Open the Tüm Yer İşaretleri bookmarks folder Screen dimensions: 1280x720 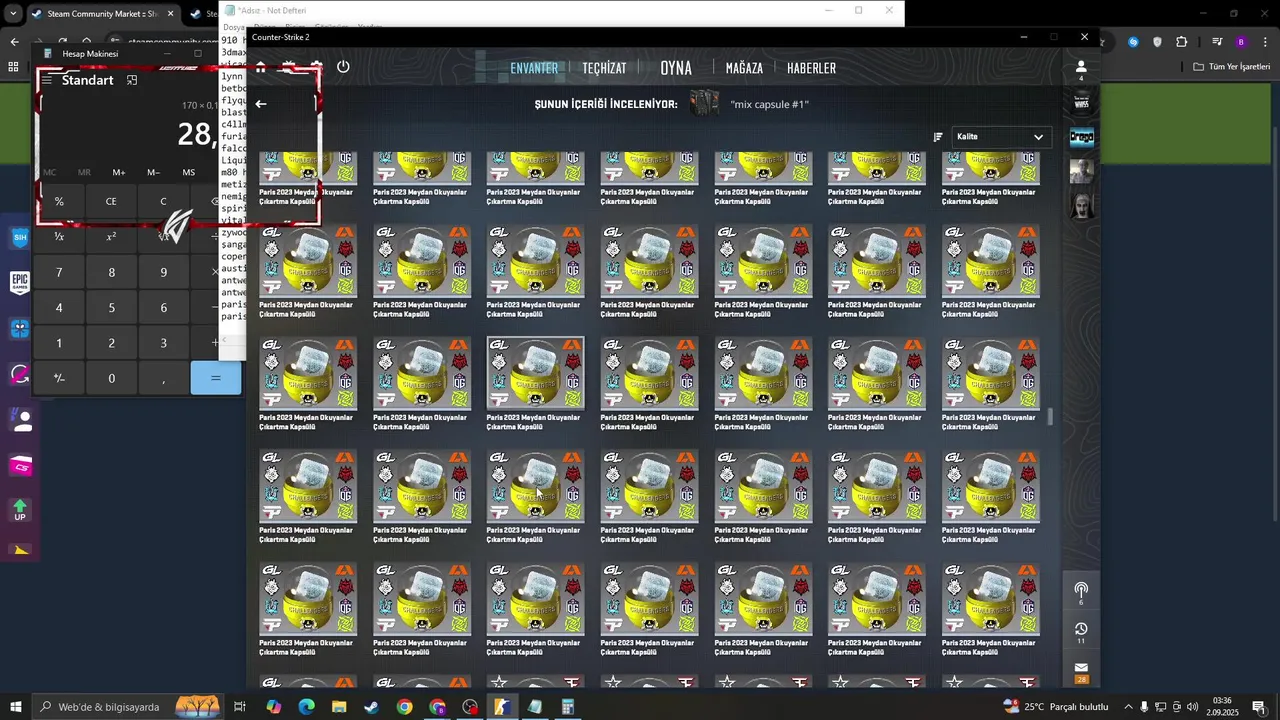tap(1231, 67)
